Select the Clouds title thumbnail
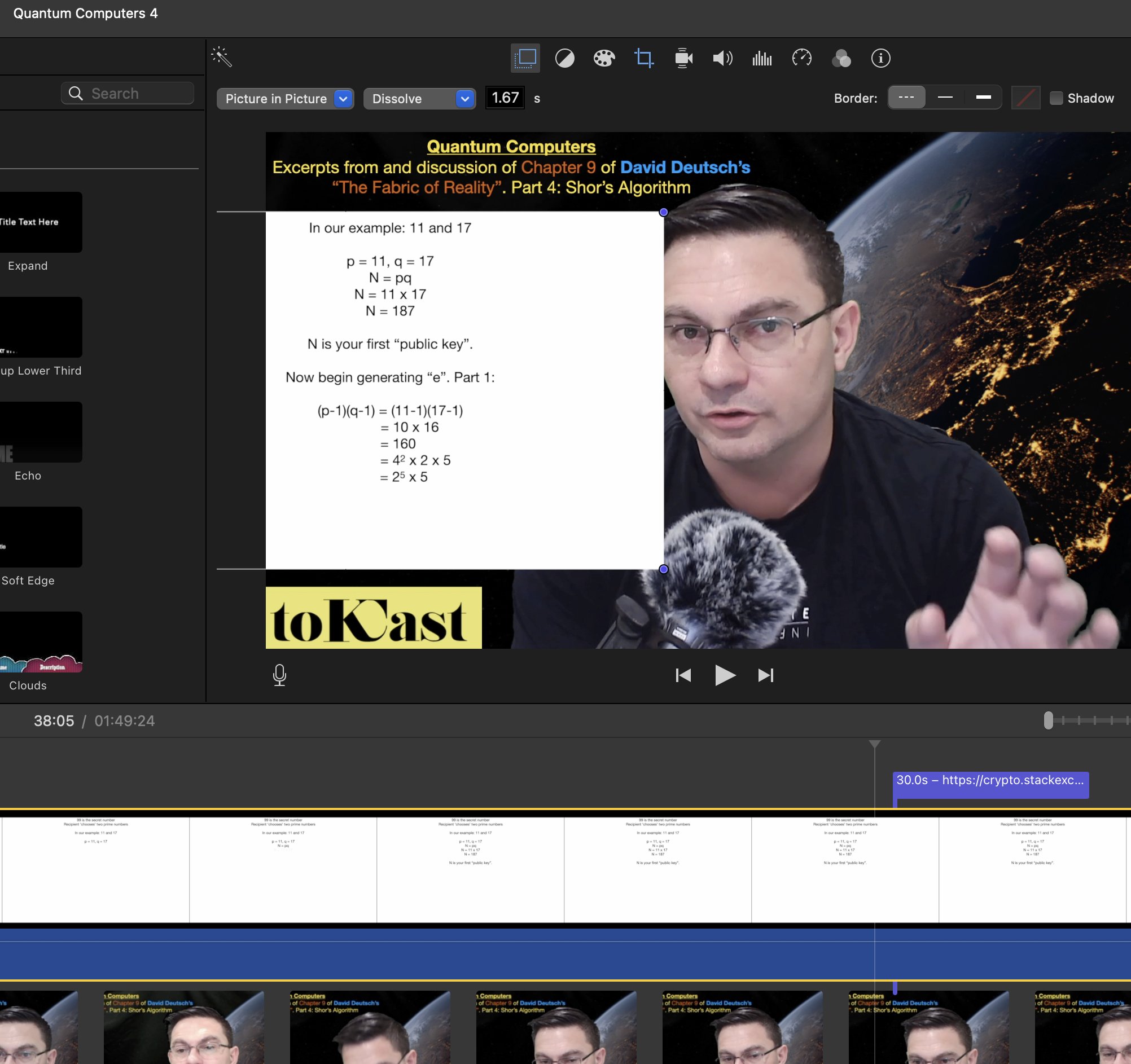This screenshot has height=1064, width=1131. (41, 643)
